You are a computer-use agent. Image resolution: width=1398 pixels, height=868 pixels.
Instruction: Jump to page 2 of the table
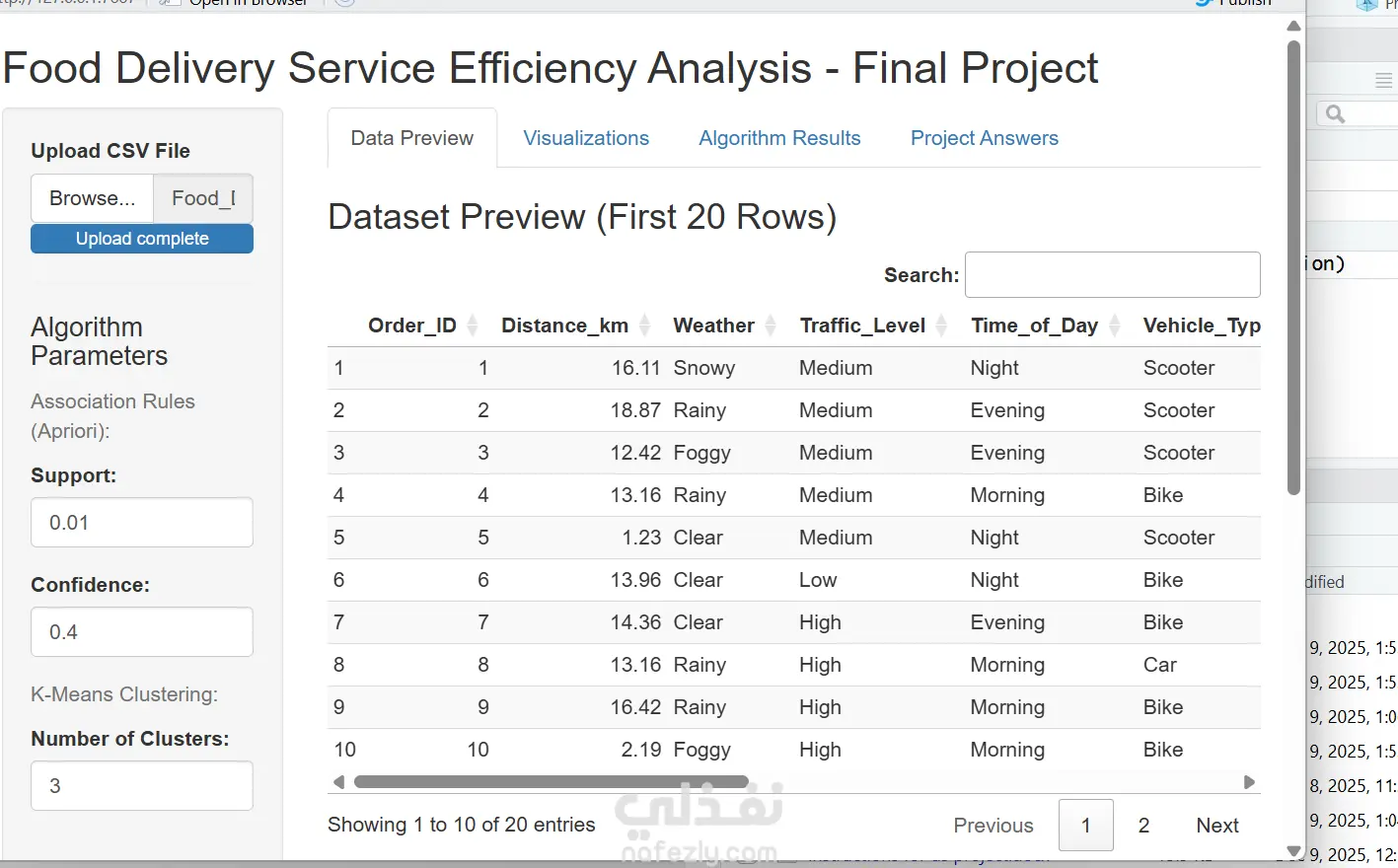[x=1143, y=826]
